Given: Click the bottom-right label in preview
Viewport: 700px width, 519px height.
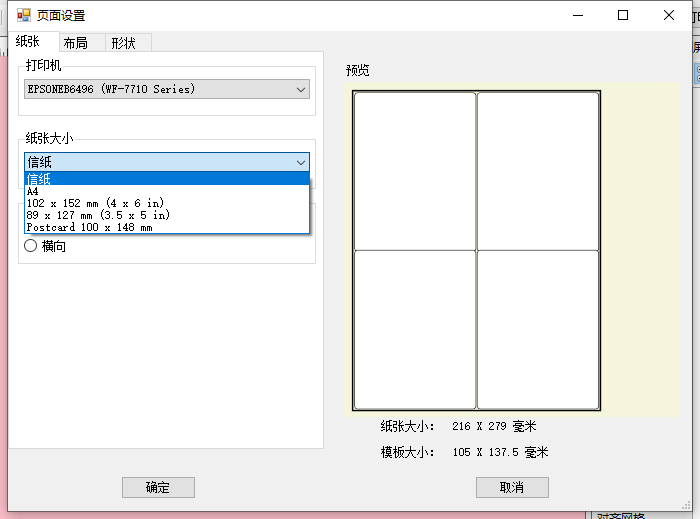Looking at the screenshot, I should [x=538, y=329].
